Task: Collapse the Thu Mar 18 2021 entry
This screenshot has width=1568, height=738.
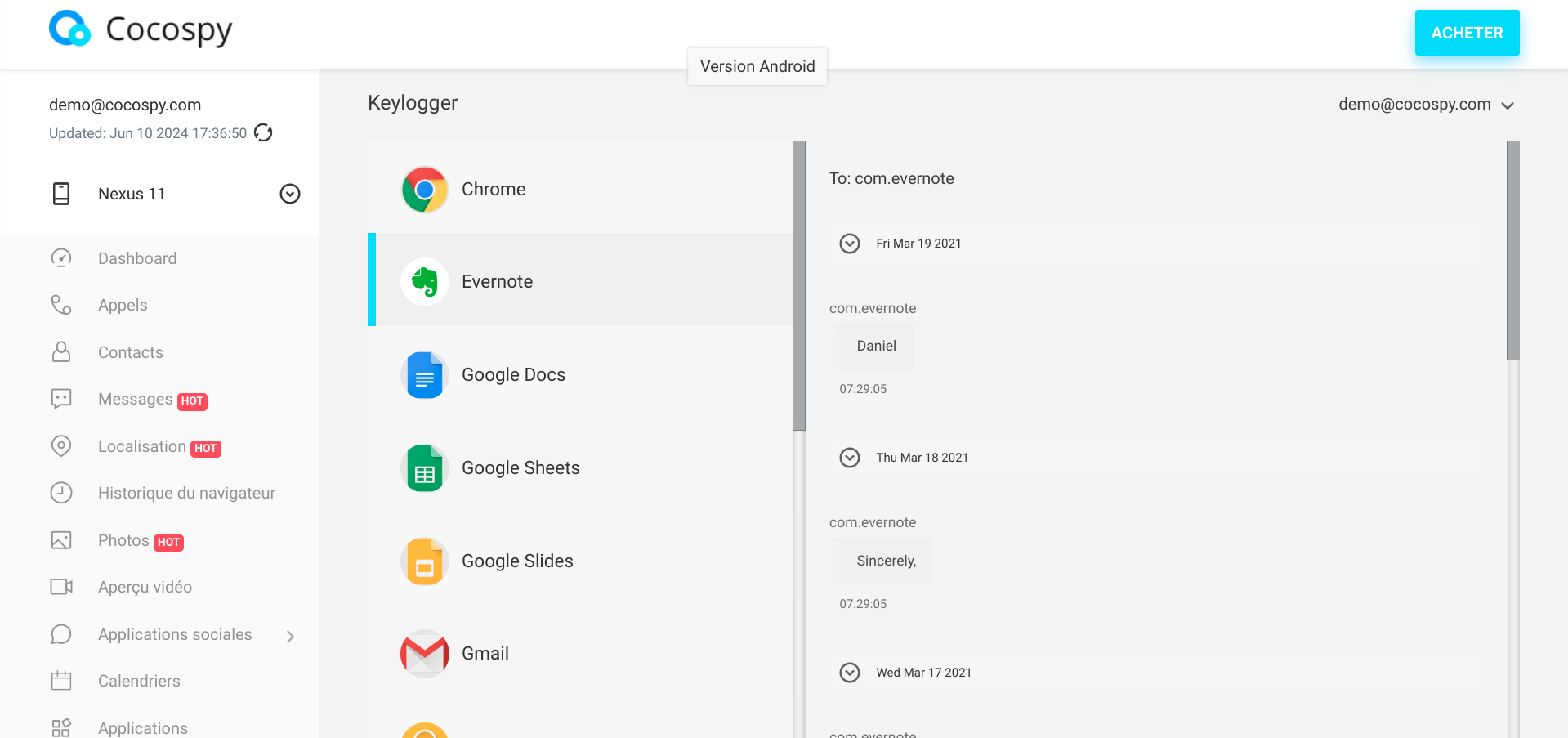Action: point(850,458)
